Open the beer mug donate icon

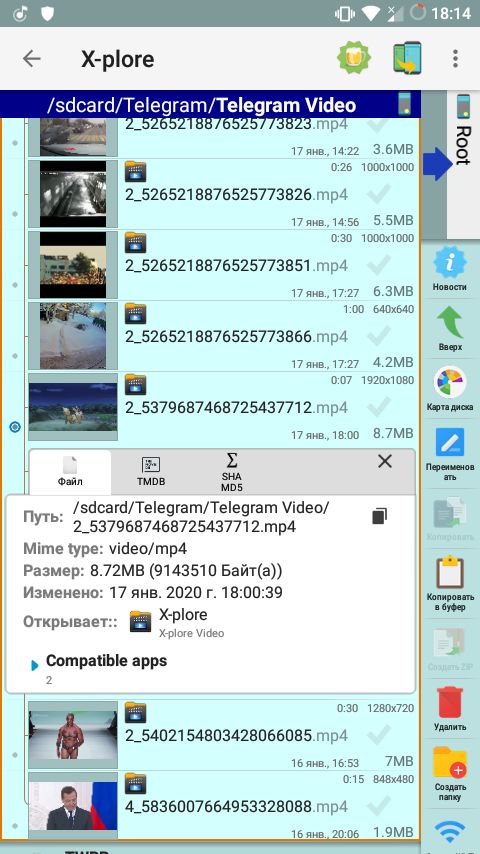(x=354, y=58)
